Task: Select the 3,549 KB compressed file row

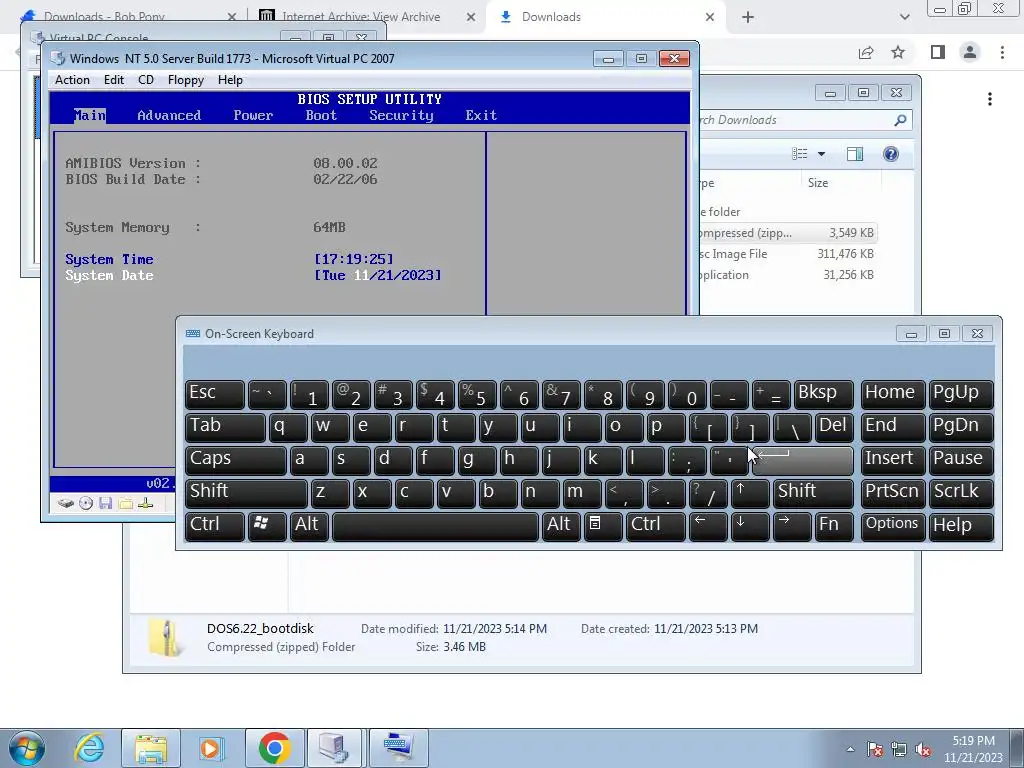Action: [788, 233]
